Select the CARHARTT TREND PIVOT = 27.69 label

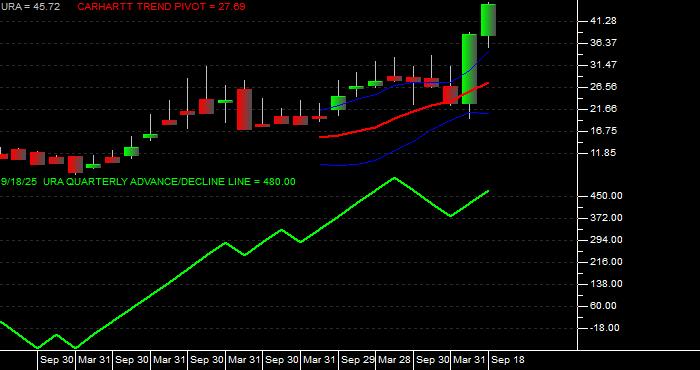(x=161, y=7)
